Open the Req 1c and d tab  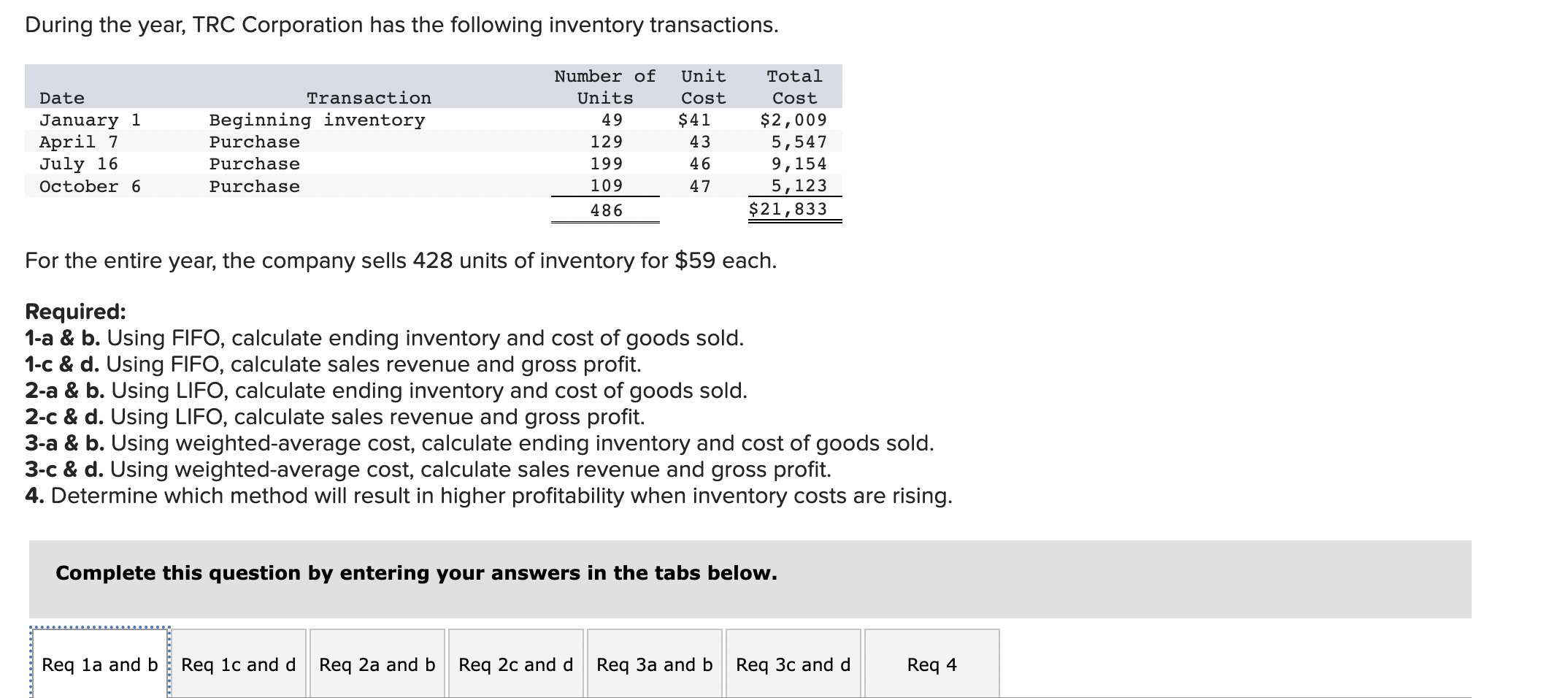(239, 664)
